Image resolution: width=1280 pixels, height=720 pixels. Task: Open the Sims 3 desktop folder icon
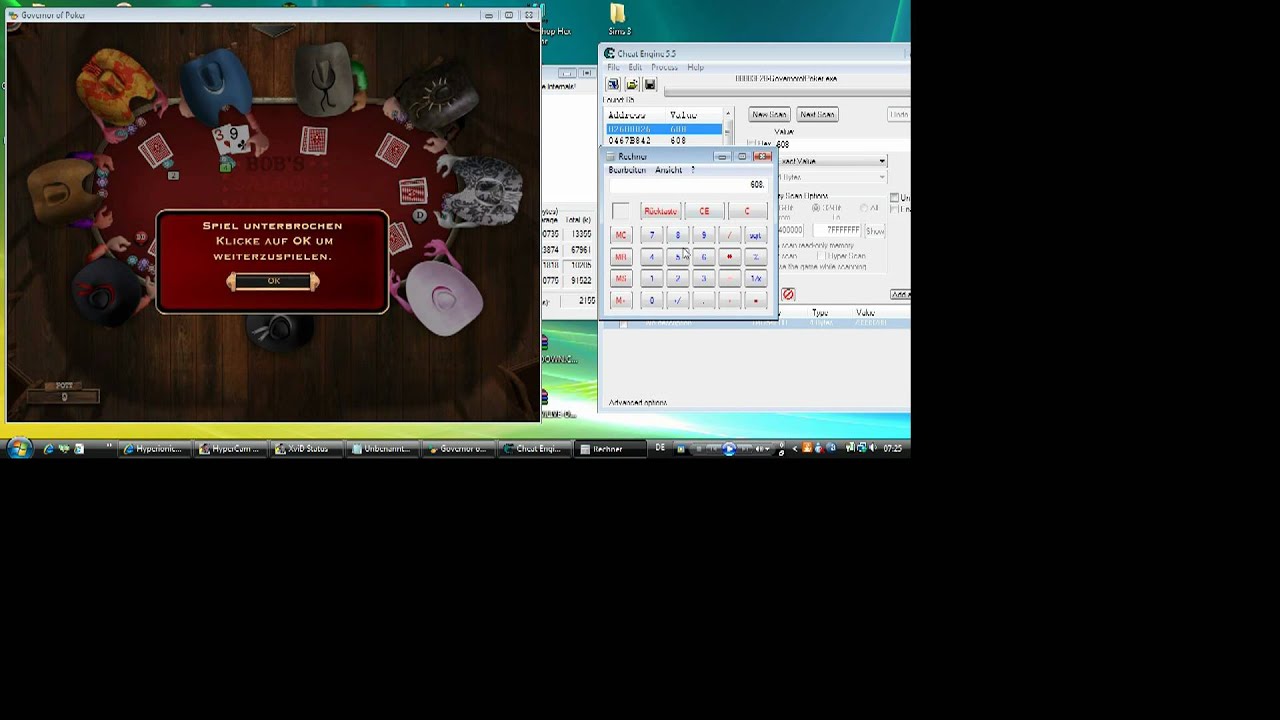tap(618, 18)
